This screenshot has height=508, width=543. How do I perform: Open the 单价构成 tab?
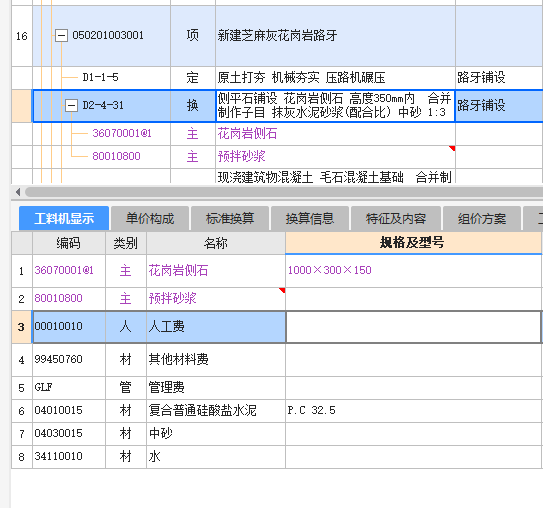tap(150, 219)
